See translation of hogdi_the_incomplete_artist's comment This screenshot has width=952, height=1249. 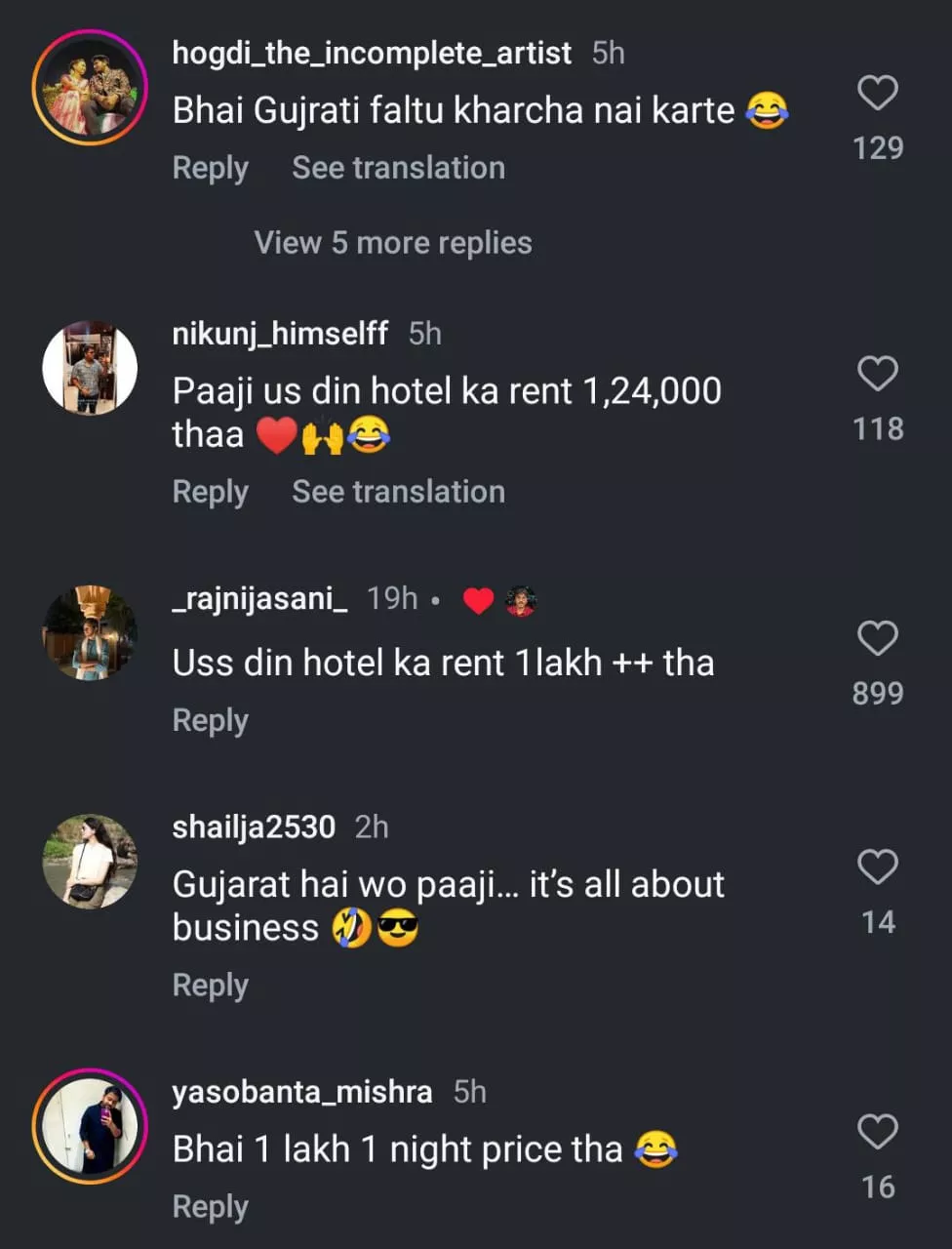point(398,168)
